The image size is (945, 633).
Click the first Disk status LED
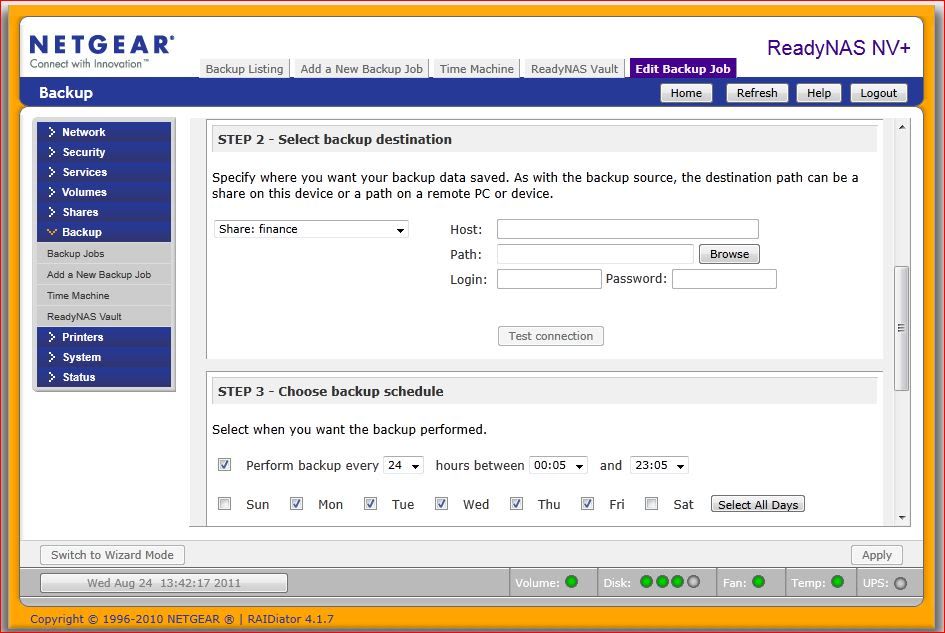pos(646,582)
